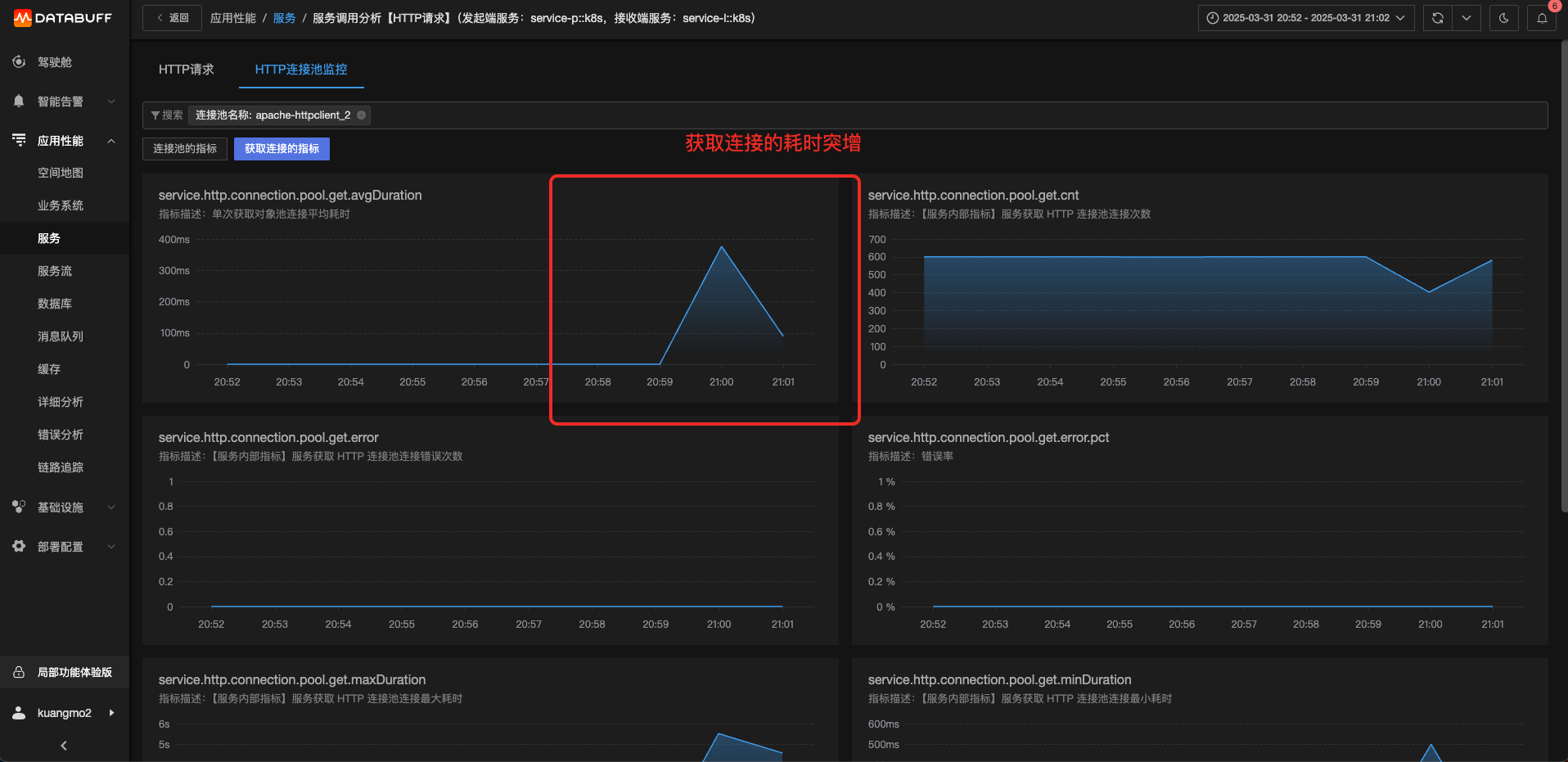Click the 基础设施 icon in the sidebar
The width and height of the screenshot is (1568, 762).
click(x=19, y=507)
